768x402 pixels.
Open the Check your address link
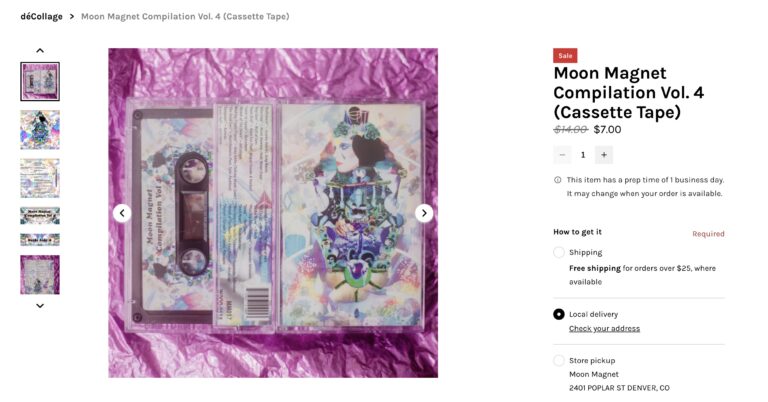604,329
